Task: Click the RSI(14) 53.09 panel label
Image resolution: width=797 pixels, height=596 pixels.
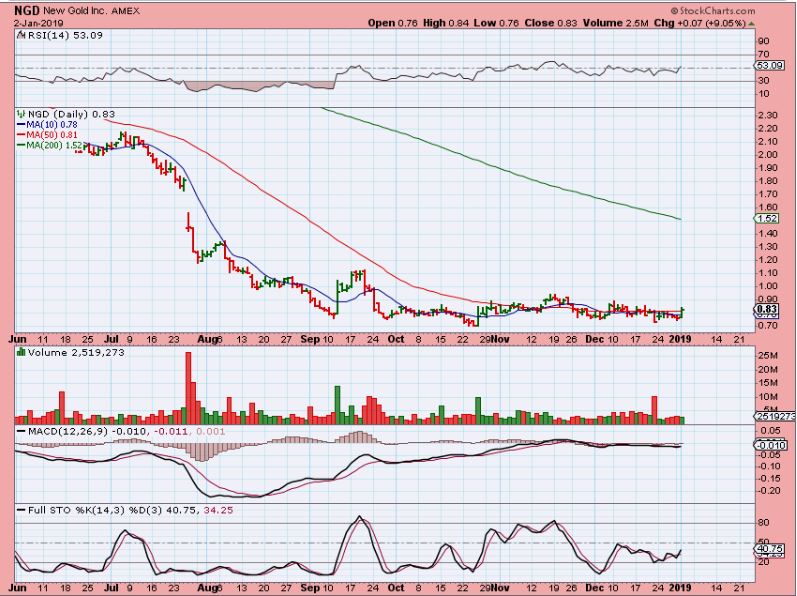Action: [x=65, y=36]
